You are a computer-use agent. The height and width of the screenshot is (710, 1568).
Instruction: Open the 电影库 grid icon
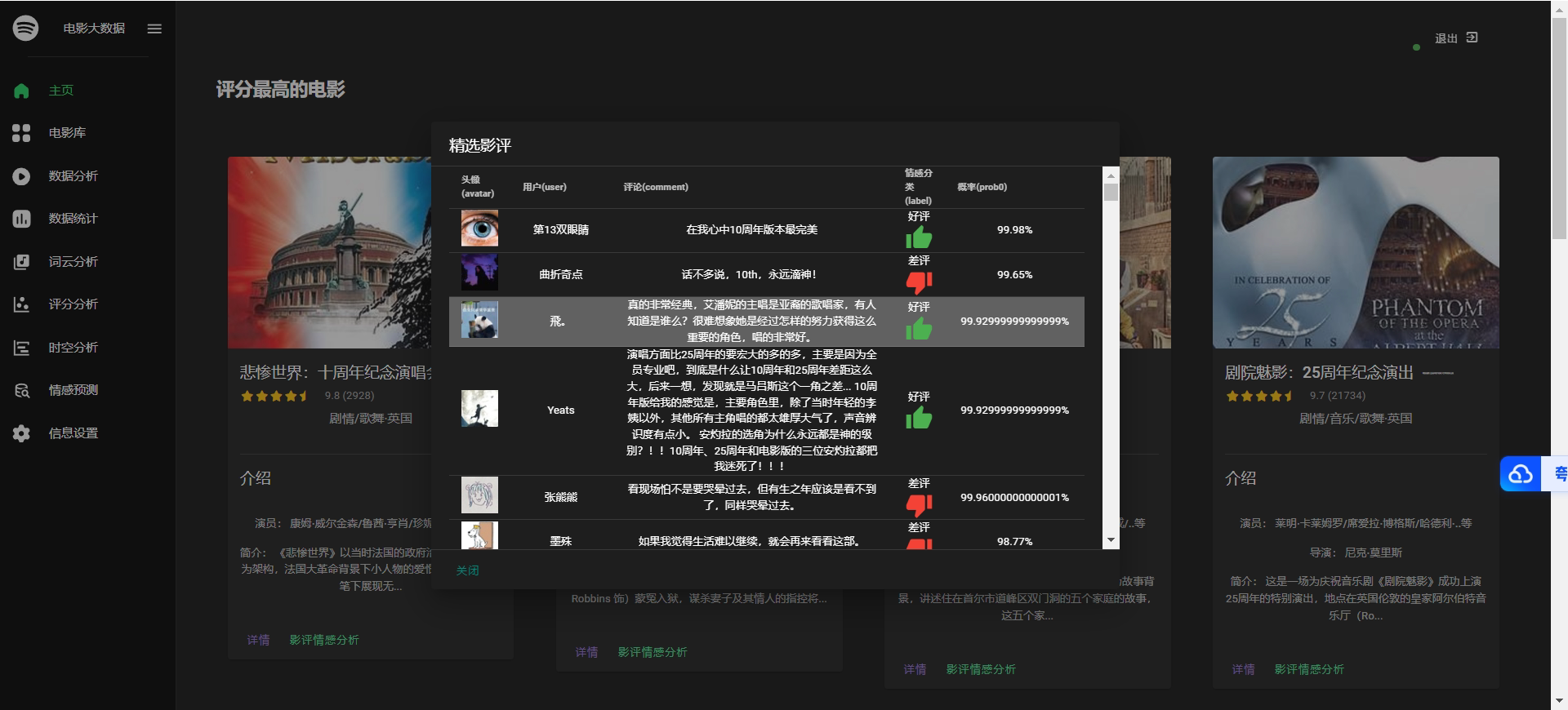tap(21, 133)
